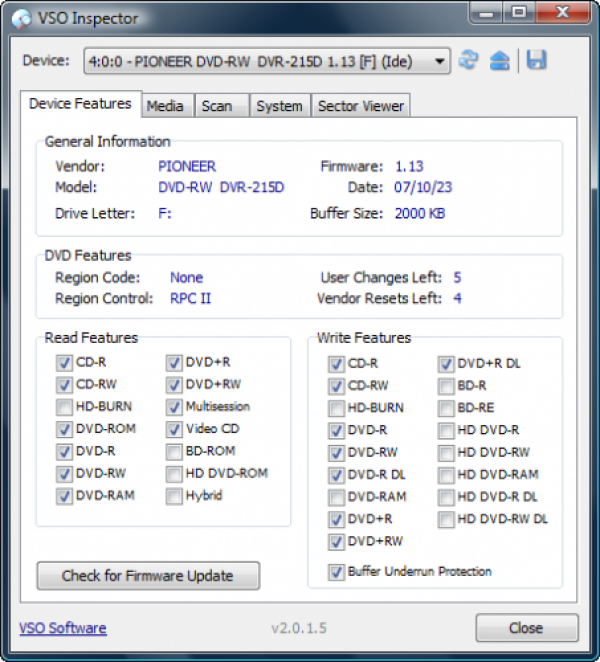The height and width of the screenshot is (662, 600).
Task: Click the buffer size value 2000 KB
Action: point(420,214)
